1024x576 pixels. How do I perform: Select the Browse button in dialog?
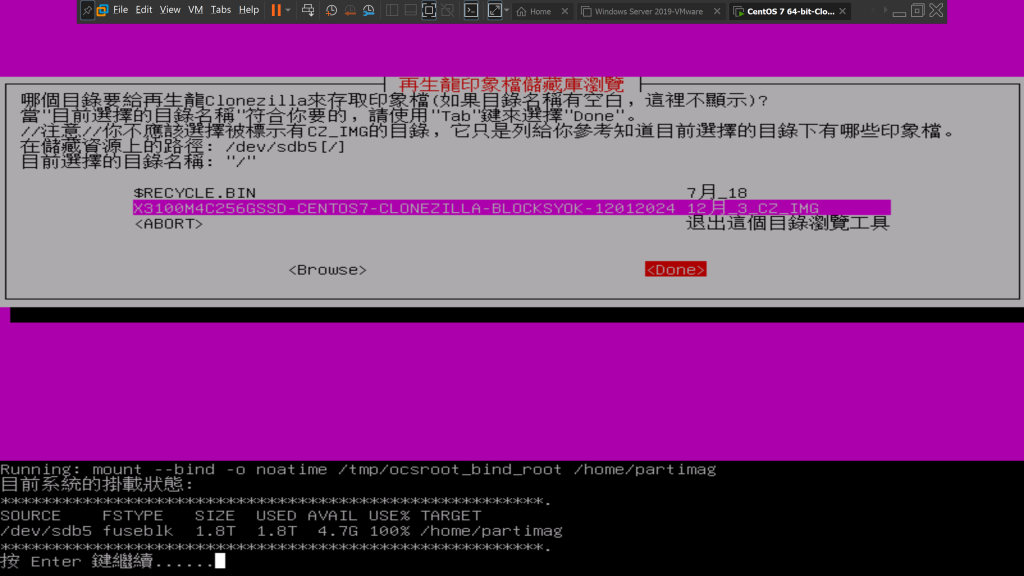pos(327,270)
